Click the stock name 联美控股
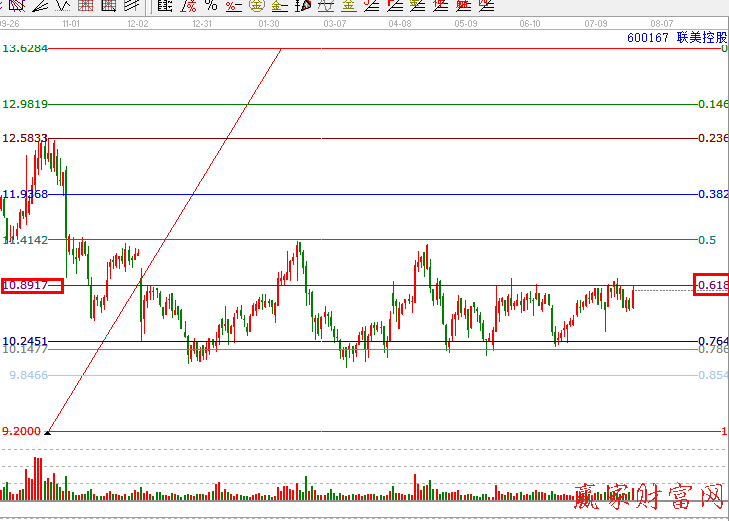The width and height of the screenshot is (729, 521). (x=699, y=38)
